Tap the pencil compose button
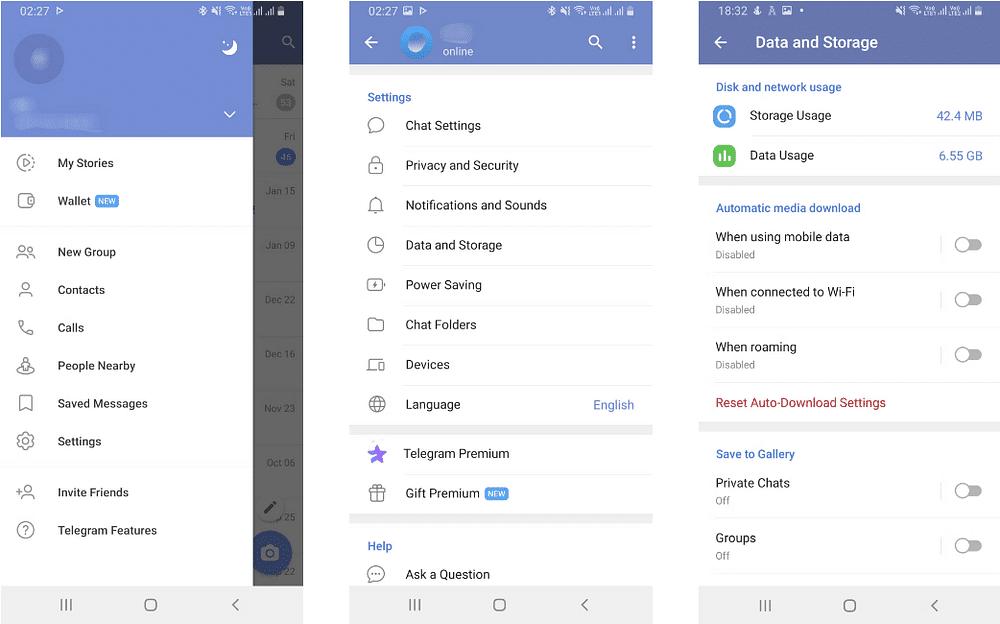The width and height of the screenshot is (1000, 624). click(x=270, y=507)
